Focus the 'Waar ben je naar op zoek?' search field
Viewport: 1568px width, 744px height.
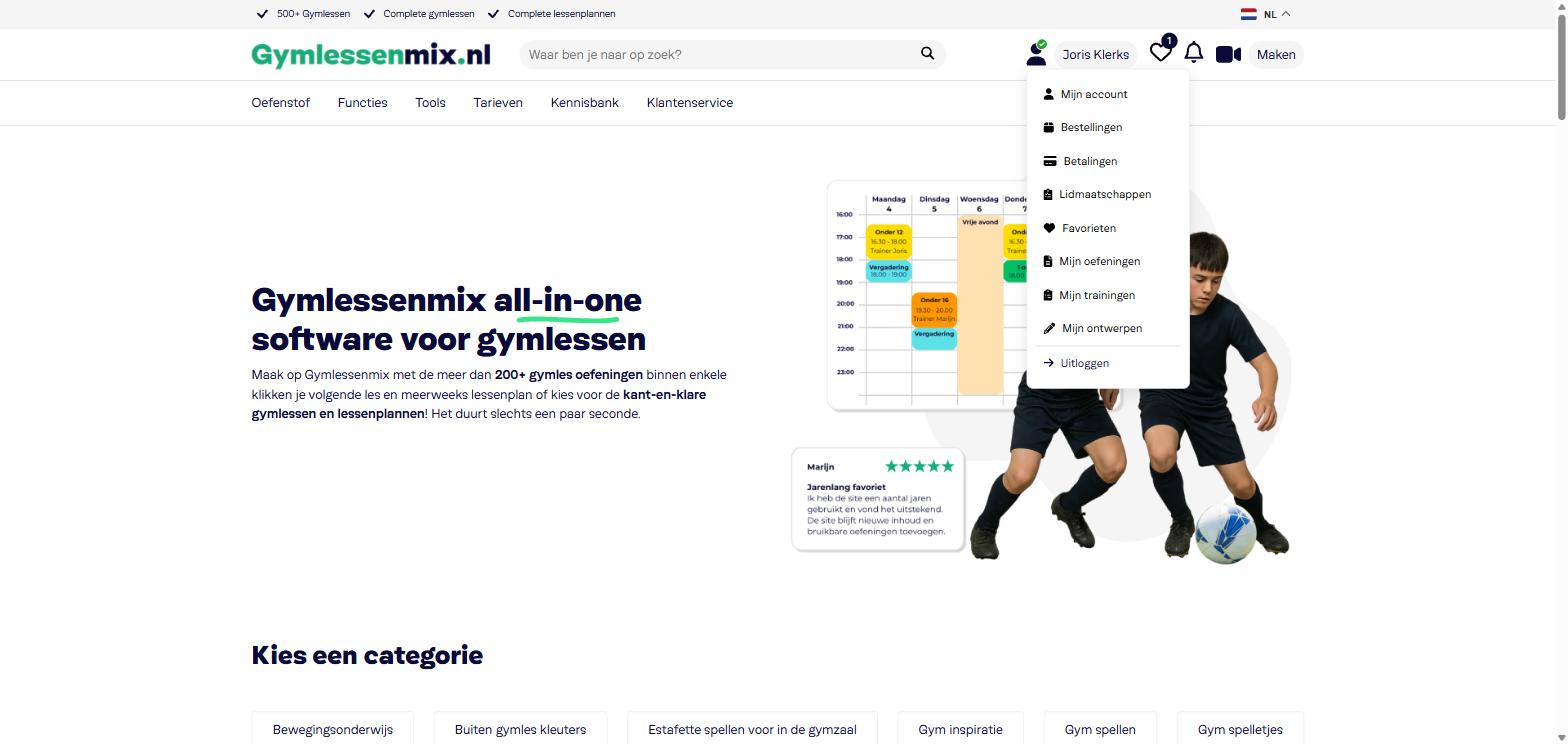pos(732,54)
